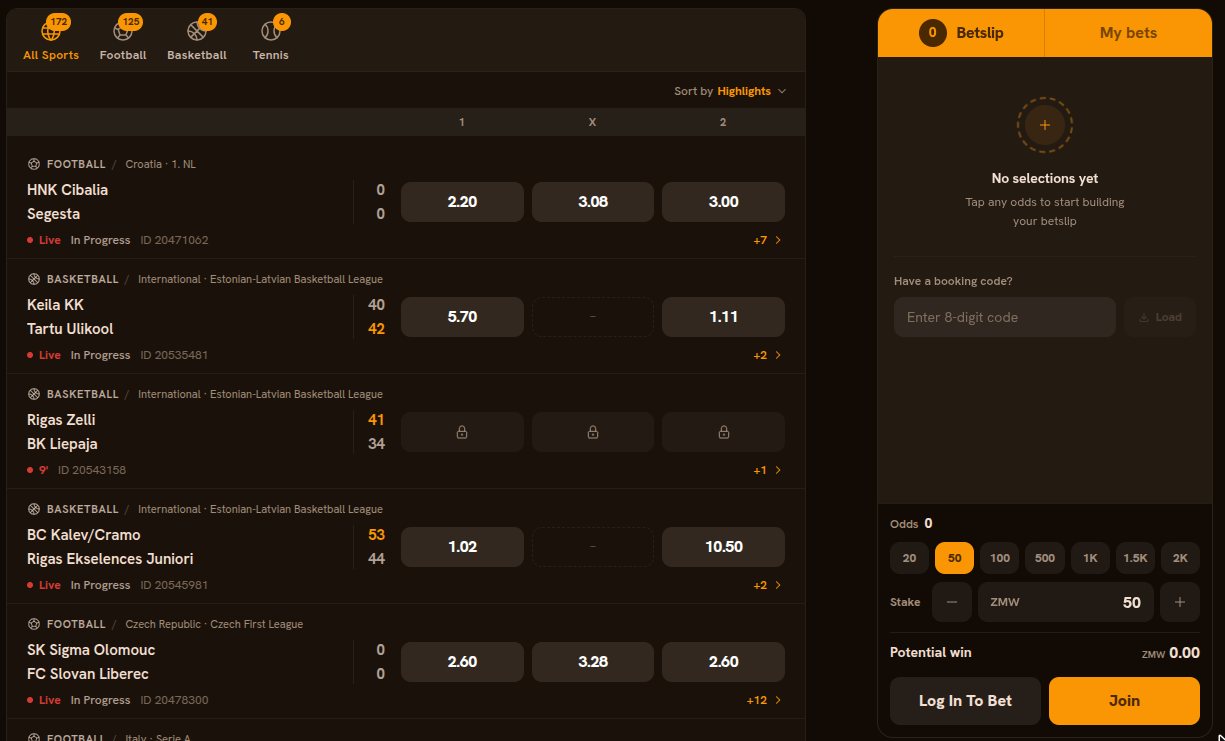The image size is (1225, 741).
Task: Pick draw odds 3.28 for Olomouc vs Liberec
Action: tap(593, 662)
